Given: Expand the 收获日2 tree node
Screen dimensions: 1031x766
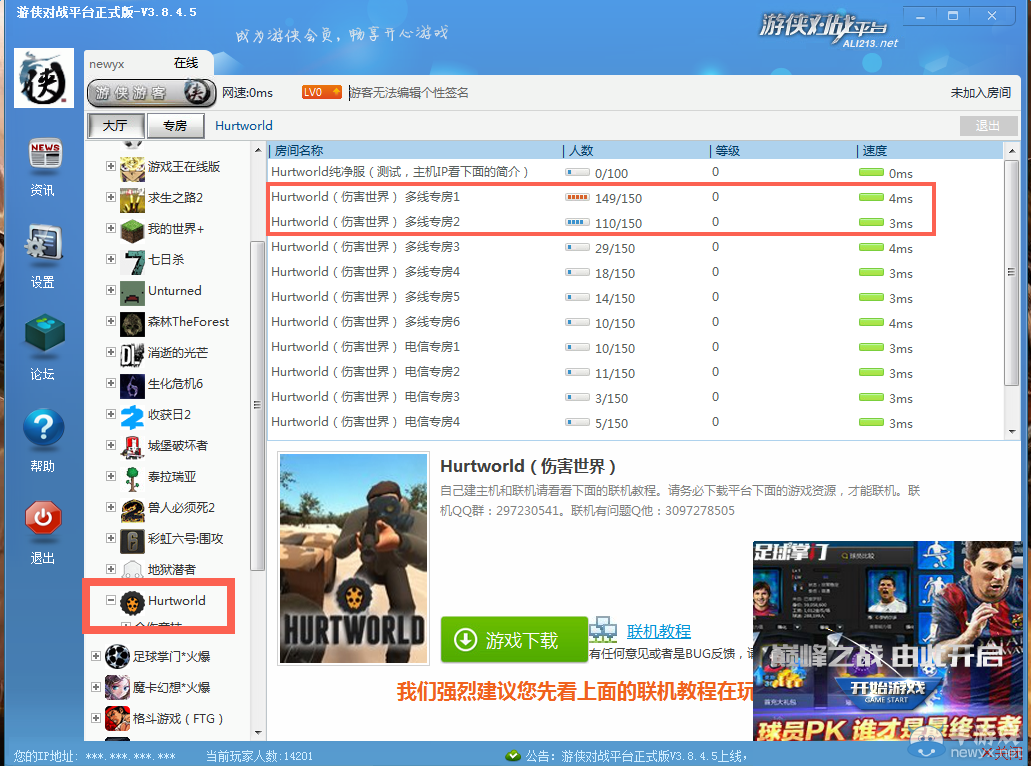Looking at the screenshot, I should pyautogui.click(x=110, y=414).
